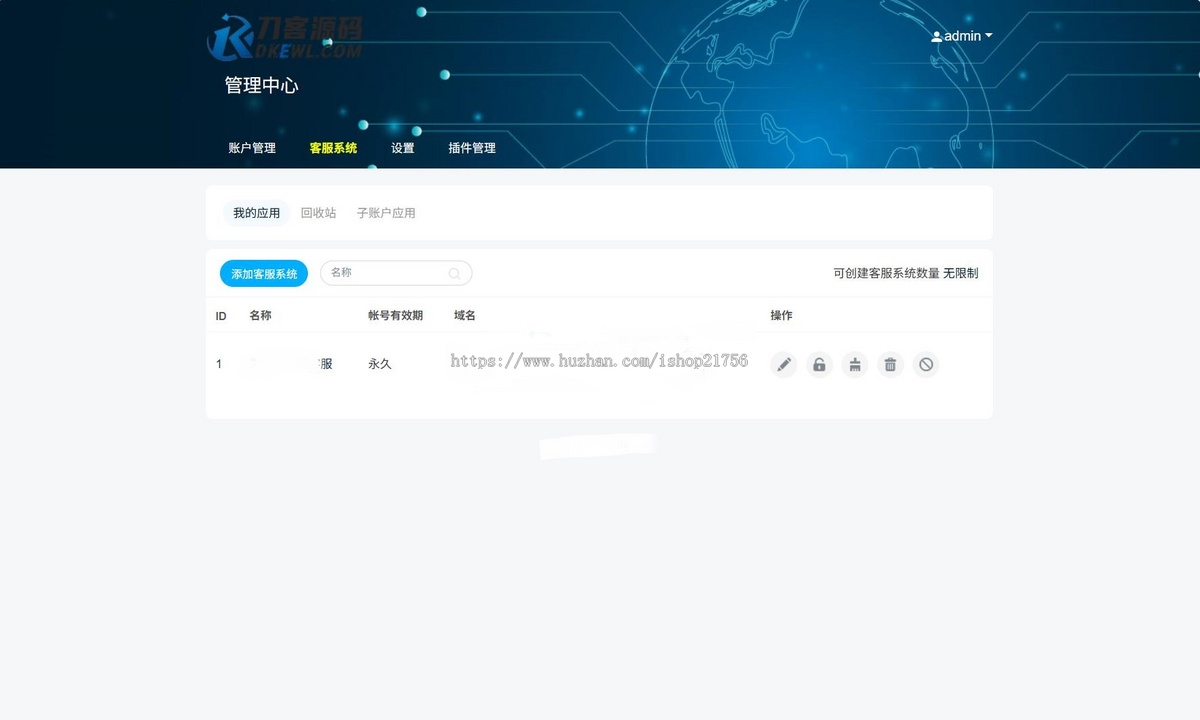
Task: Open the 账户管理 menu
Action: [x=252, y=148]
